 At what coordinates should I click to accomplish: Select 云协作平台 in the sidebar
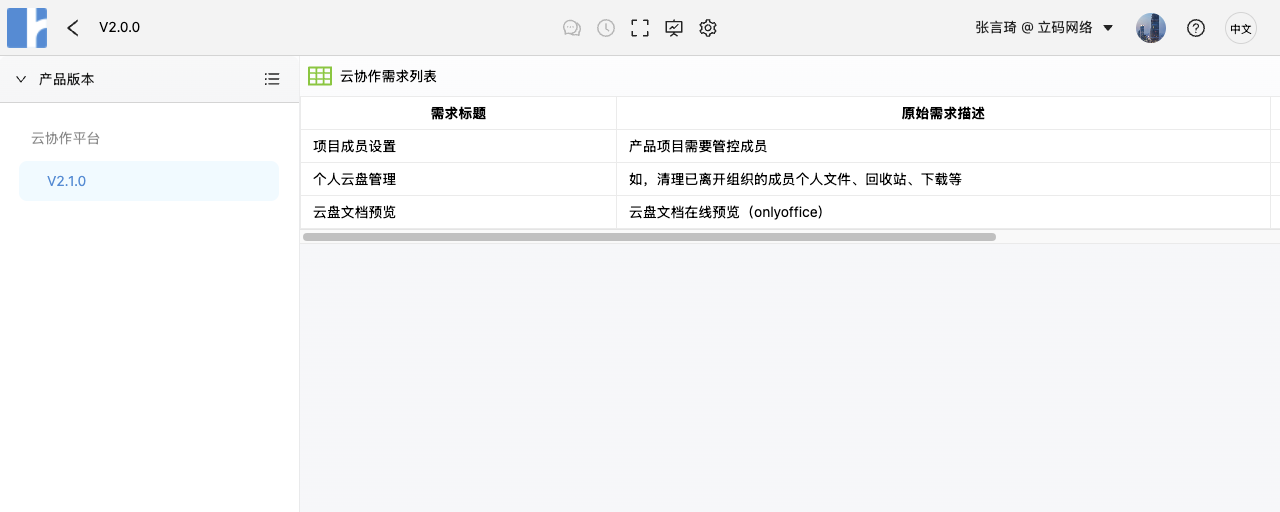point(66,138)
